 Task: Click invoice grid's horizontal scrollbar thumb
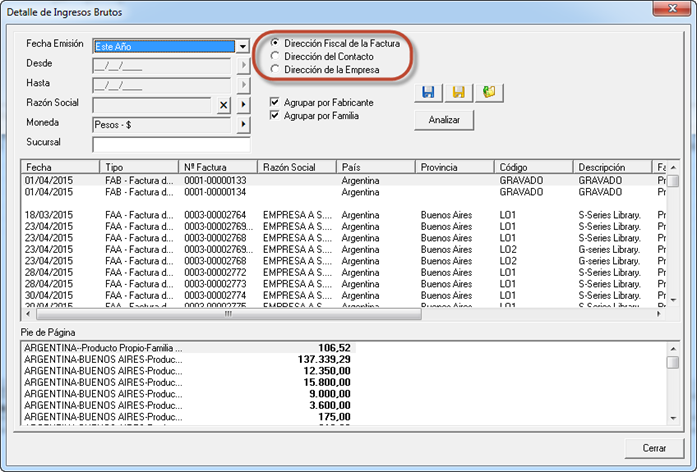click(x=228, y=314)
